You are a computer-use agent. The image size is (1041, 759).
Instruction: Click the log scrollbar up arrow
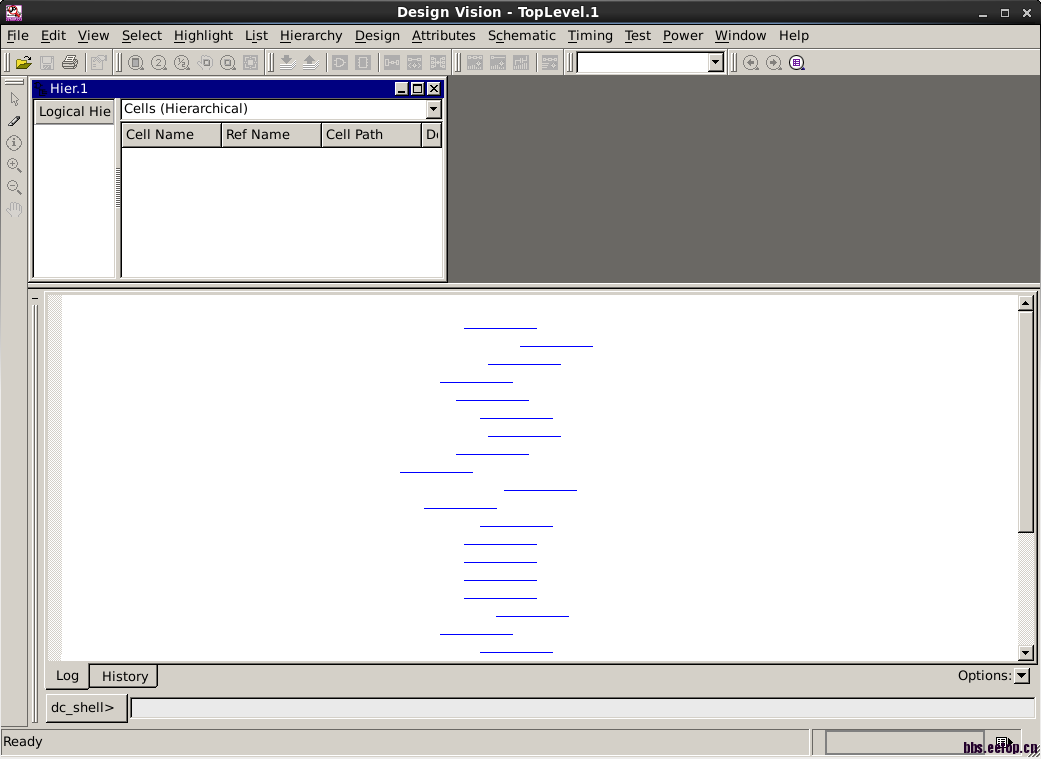pos(1025,303)
